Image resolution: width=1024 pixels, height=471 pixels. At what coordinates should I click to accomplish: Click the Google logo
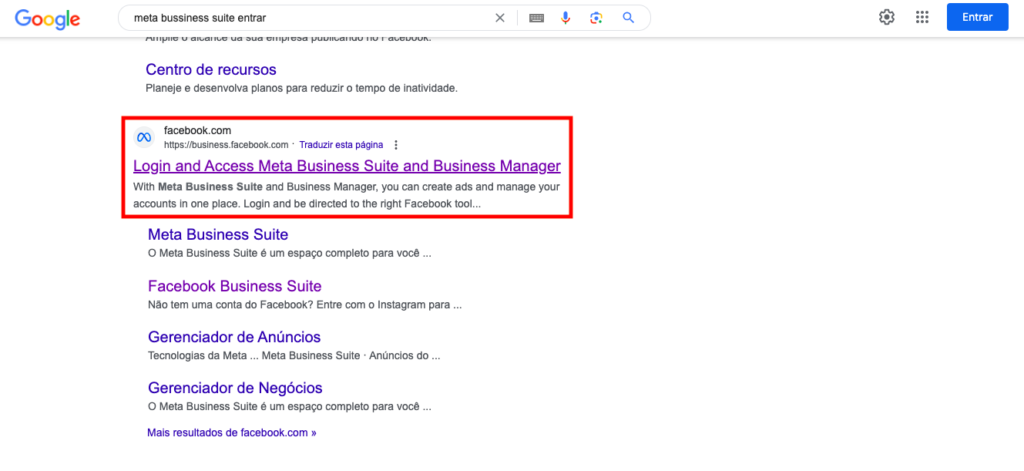point(48,18)
